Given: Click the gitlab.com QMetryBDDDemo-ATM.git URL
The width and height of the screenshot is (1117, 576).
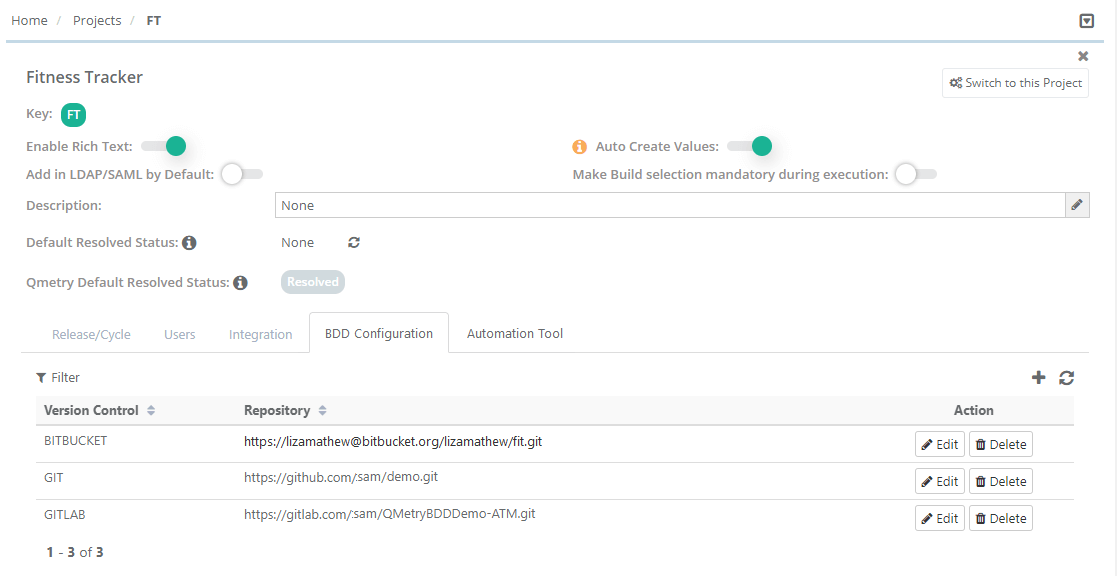Looking at the screenshot, I should (x=390, y=513).
